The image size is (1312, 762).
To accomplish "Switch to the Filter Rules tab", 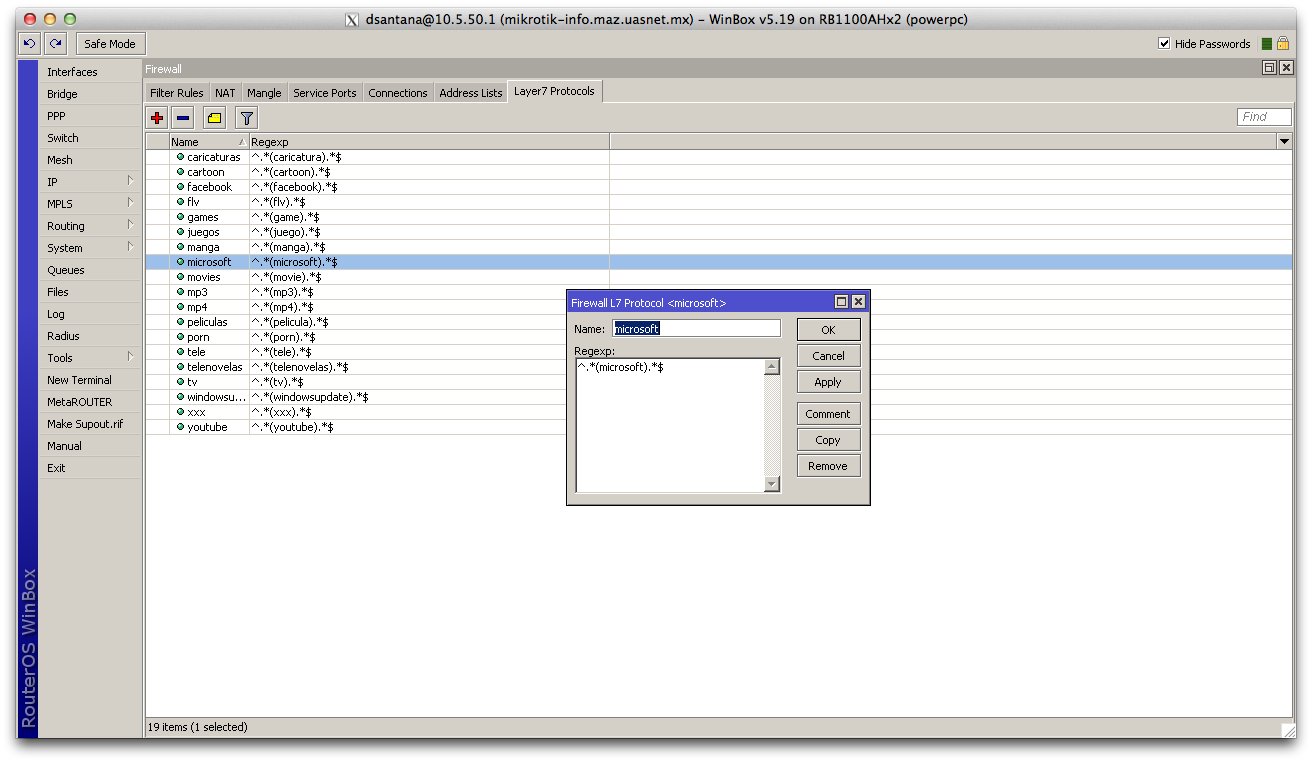I will pos(176,93).
